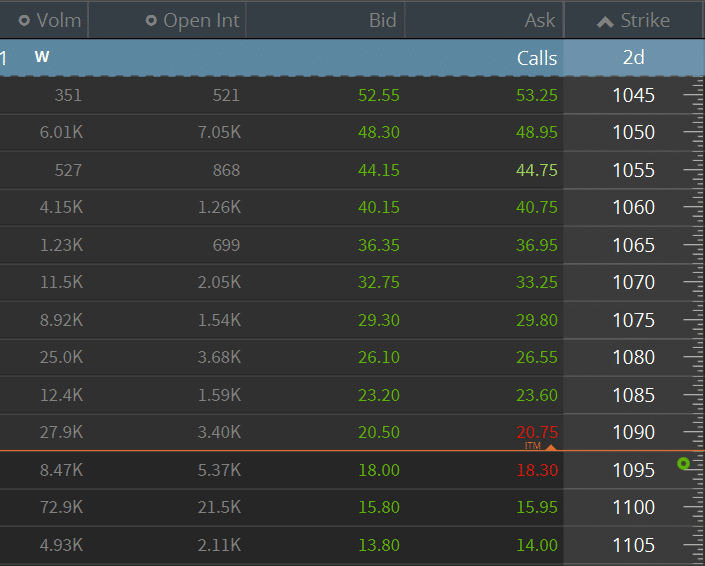Click the 2d expiration header cell

[633, 58]
